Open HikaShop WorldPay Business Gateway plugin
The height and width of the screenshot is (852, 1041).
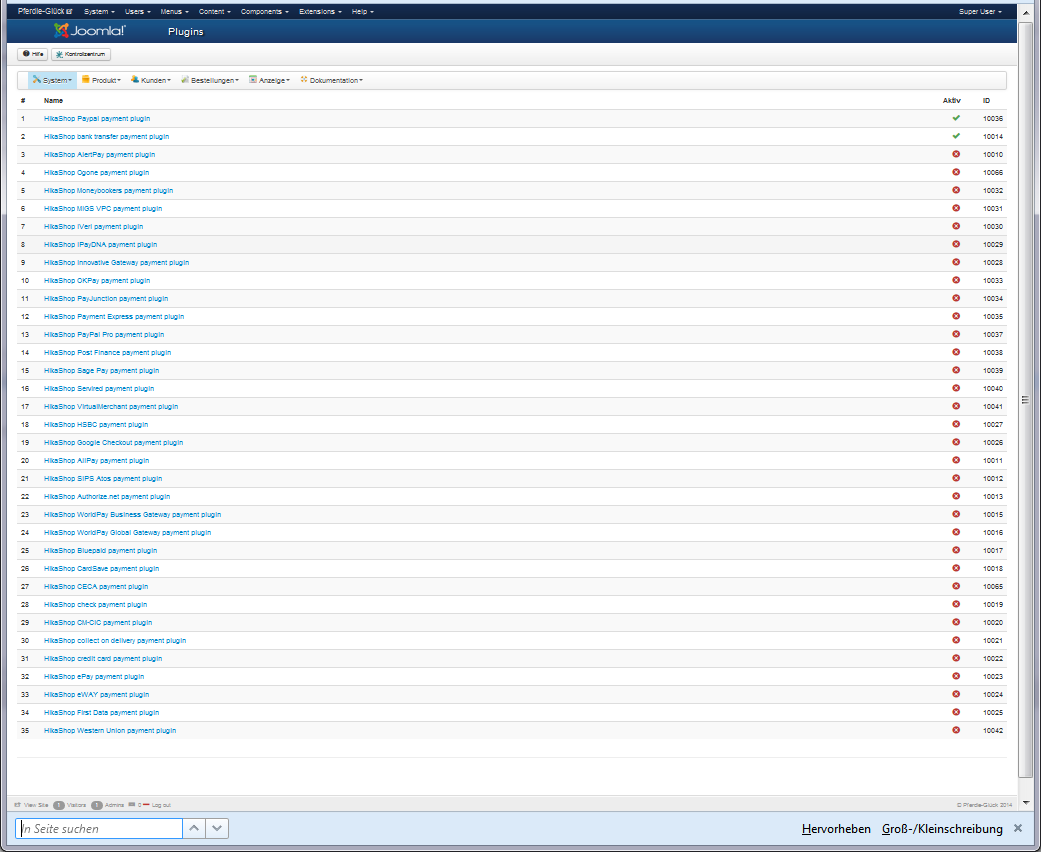click(x=132, y=514)
